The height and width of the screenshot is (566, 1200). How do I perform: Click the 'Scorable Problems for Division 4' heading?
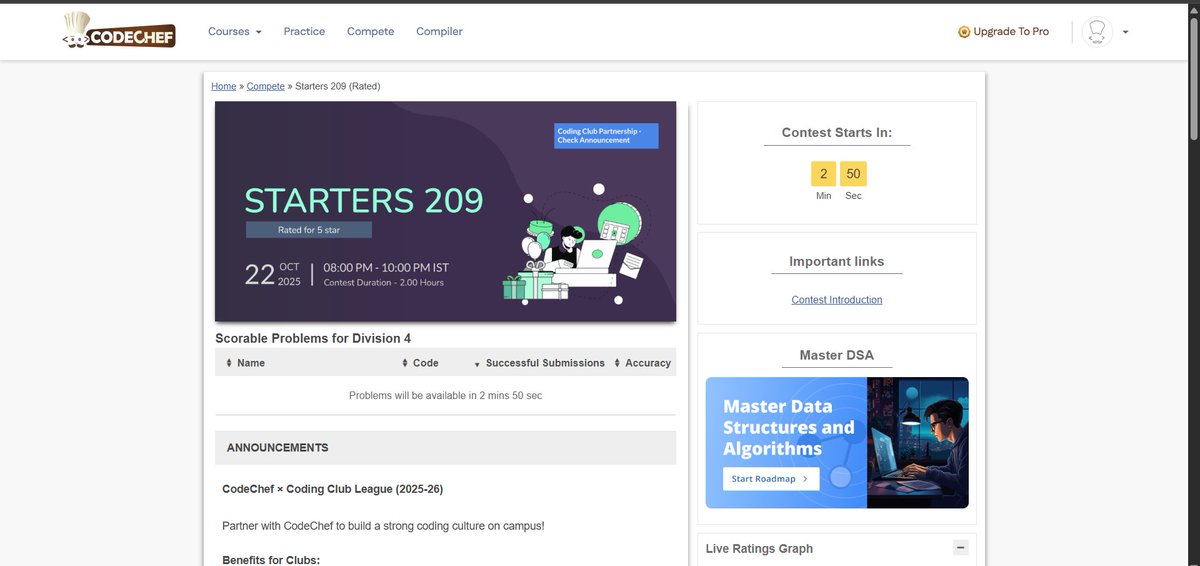click(x=313, y=338)
